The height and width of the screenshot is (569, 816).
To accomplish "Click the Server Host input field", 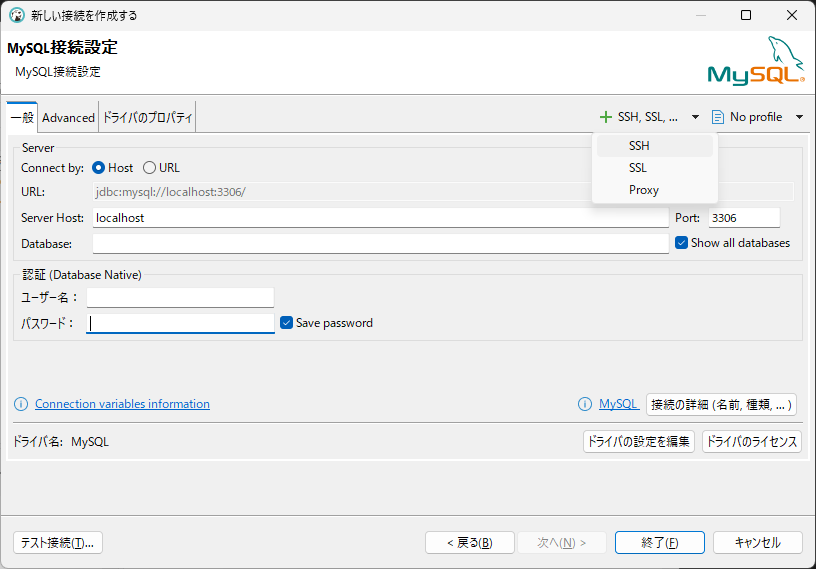I will pyautogui.click(x=380, y=218).
